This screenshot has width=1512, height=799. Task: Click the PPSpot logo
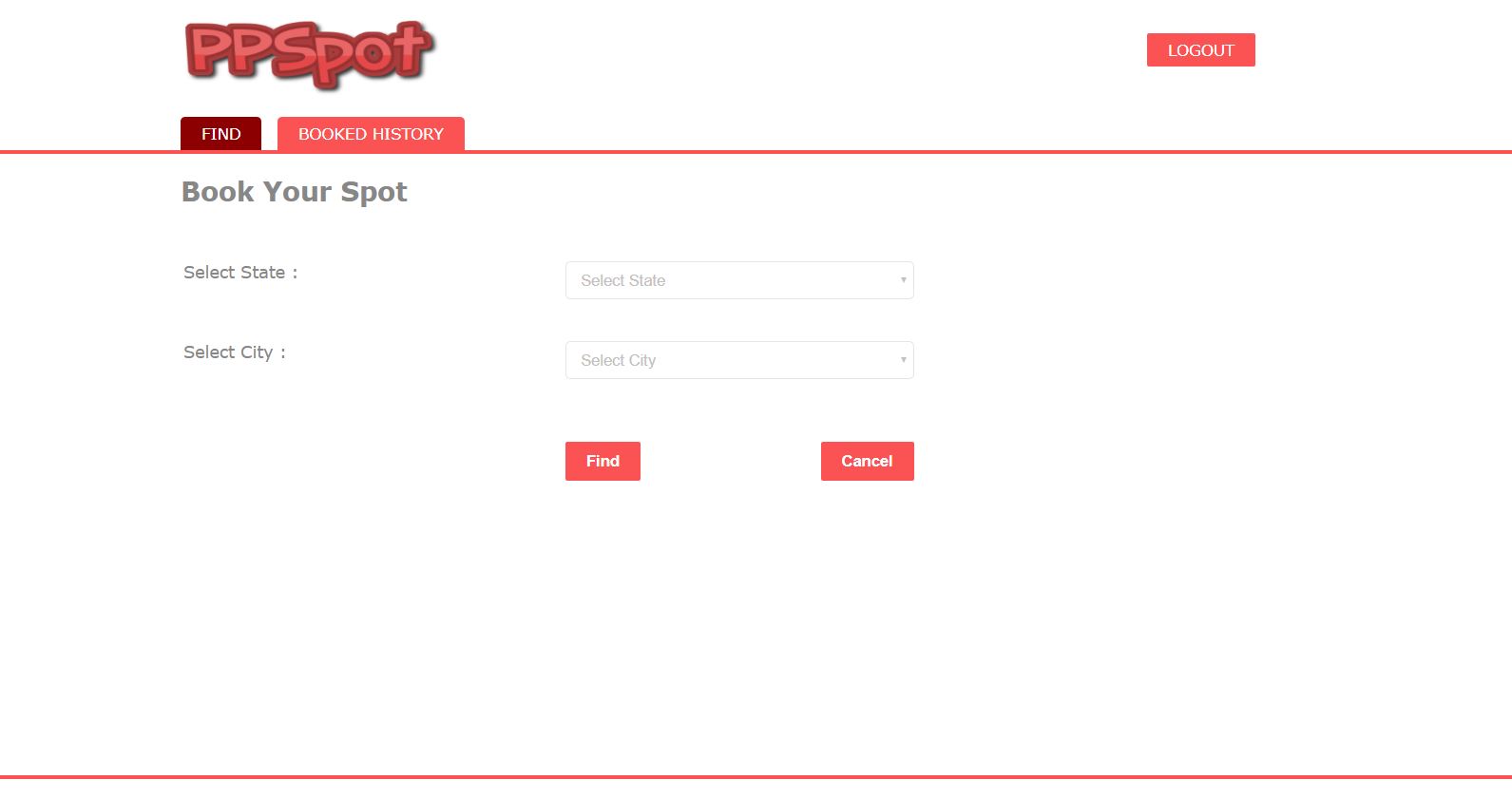310,55
